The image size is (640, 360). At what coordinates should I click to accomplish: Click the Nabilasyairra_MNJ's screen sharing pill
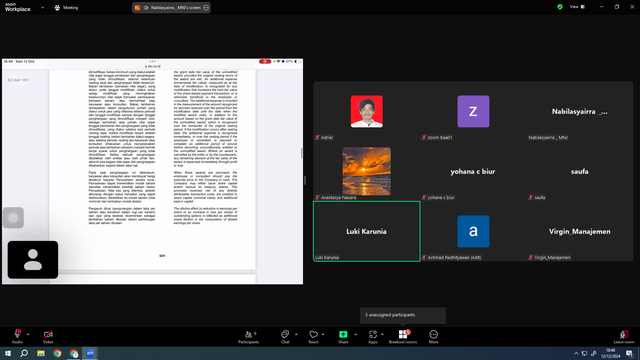(x=171, y=7)
